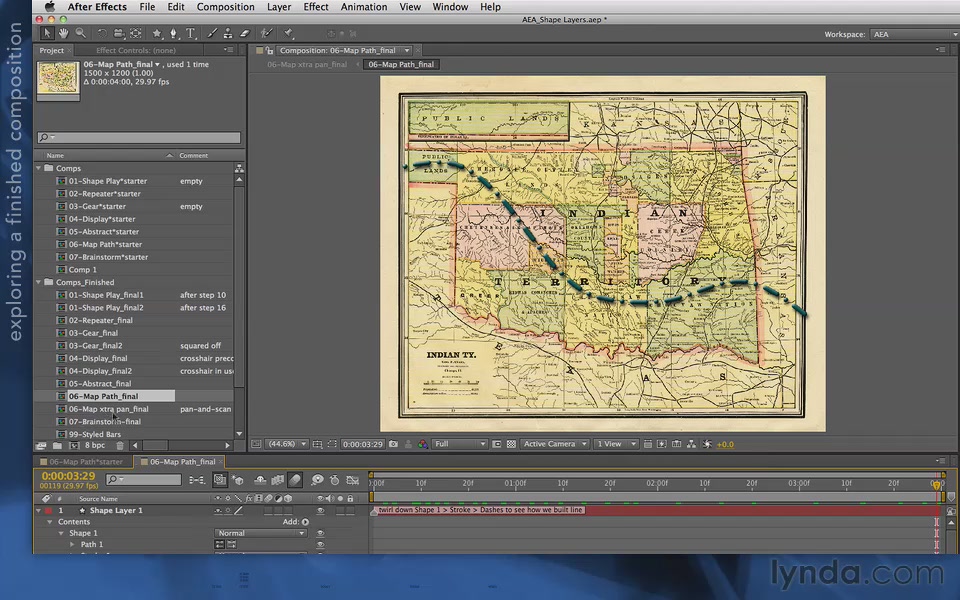Select the Zoom magnifier tool
Screen dimensions: 960x600
tap(80, 33)
